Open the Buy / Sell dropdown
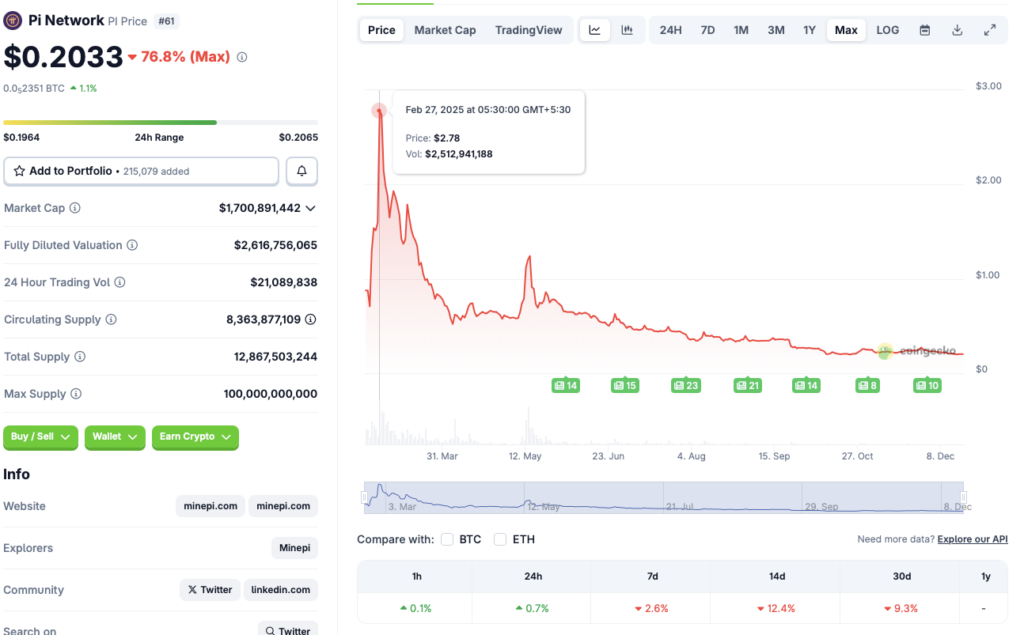Image resolution: width=1024 pixels, height=635 pixels. pos(40,437)
